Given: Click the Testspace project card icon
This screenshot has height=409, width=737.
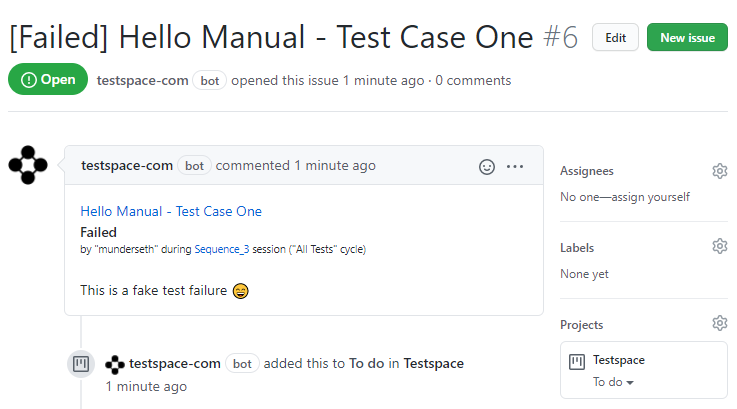Looking at the screenshot, I should coord(577,362).
